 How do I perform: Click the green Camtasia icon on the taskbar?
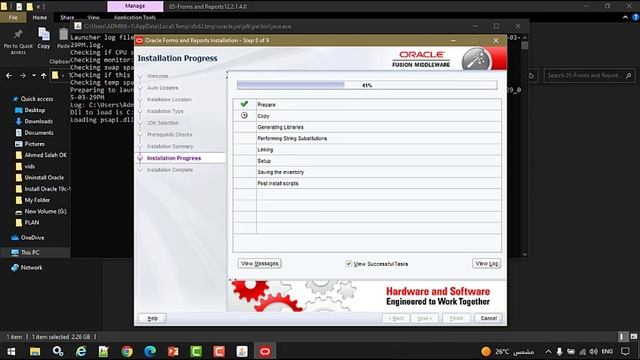tap(196, 351)
